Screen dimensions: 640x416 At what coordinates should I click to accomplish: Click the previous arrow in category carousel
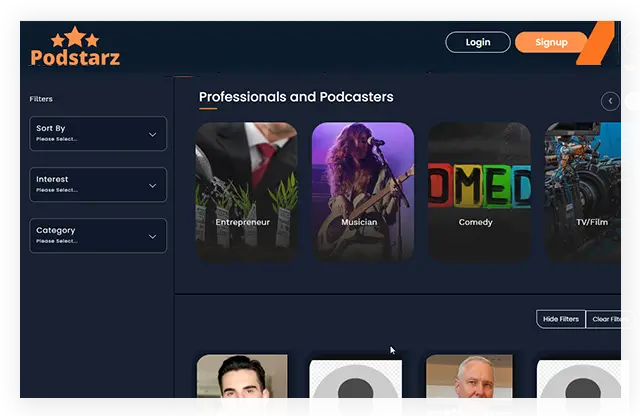pyautogui.click(x=610, y=101)
